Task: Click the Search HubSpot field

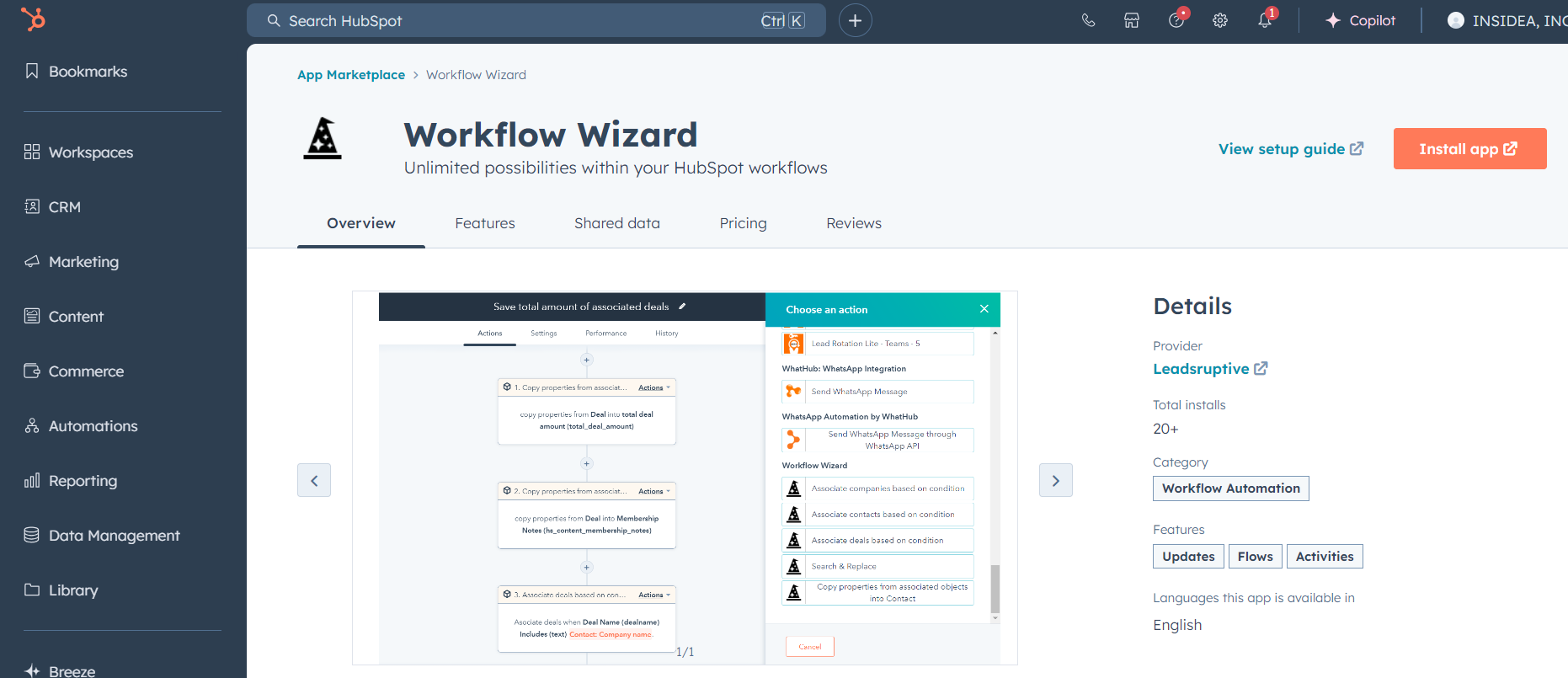Action: [522, 20]
